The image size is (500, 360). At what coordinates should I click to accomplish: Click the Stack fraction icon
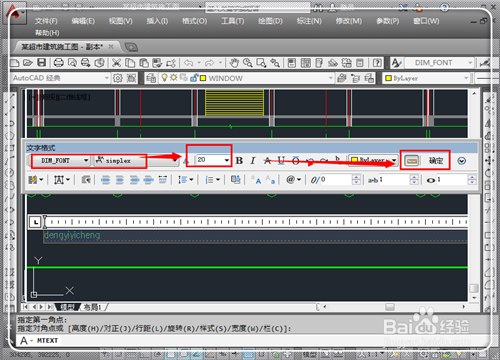pyautogui.click(x=337, y=160)
